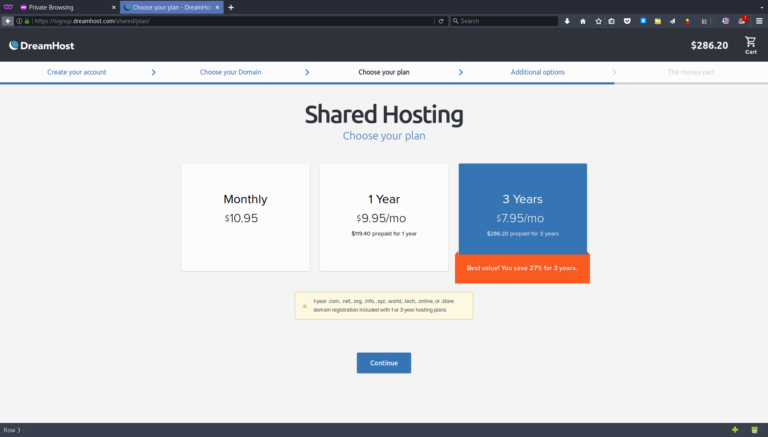Select the Choose your plan browser tab
Image resolution: width=768 pixels, height=437 pixels.
coord(171,7)
